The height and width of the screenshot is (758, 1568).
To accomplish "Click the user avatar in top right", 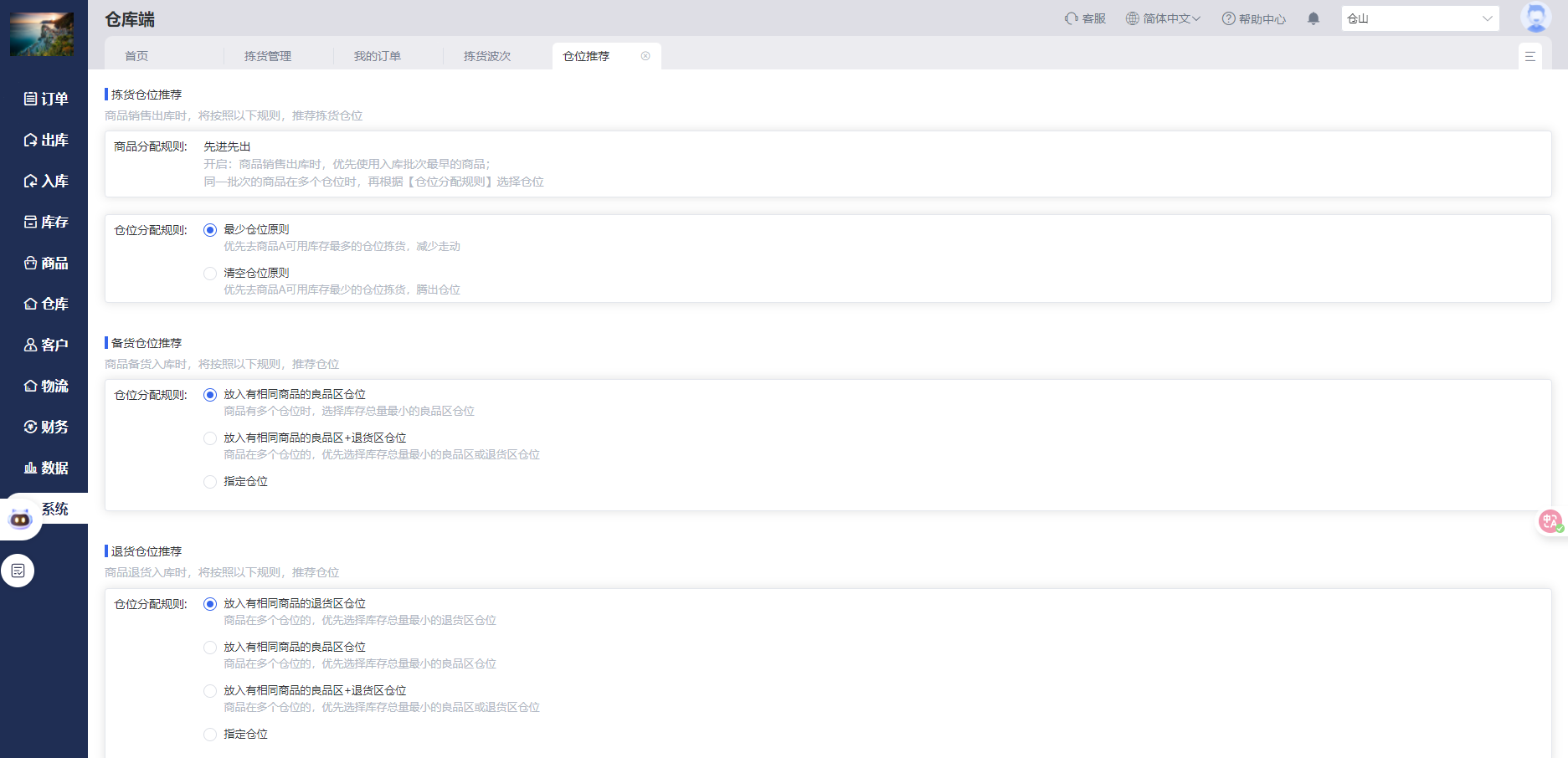I will point(1535,18).
